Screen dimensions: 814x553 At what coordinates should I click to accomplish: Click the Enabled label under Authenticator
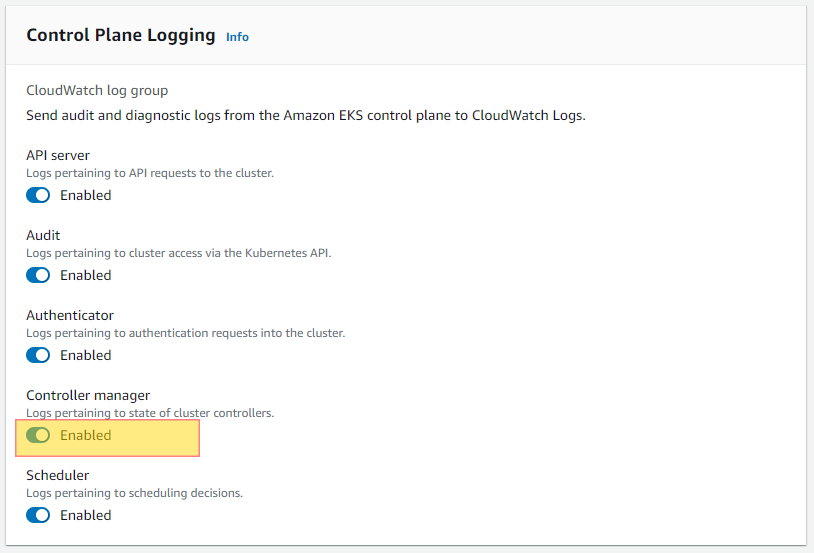click(x=86, y=355)
